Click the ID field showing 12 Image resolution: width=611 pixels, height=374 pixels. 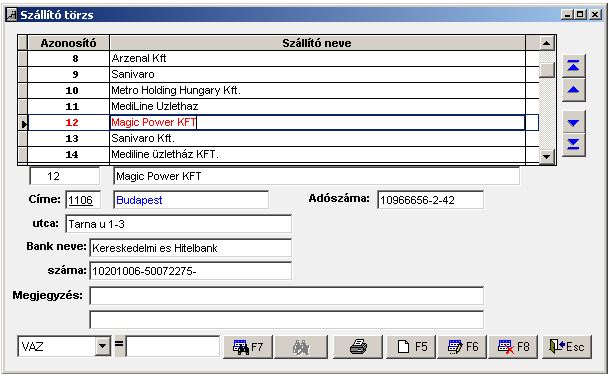[x=65, y=176]
